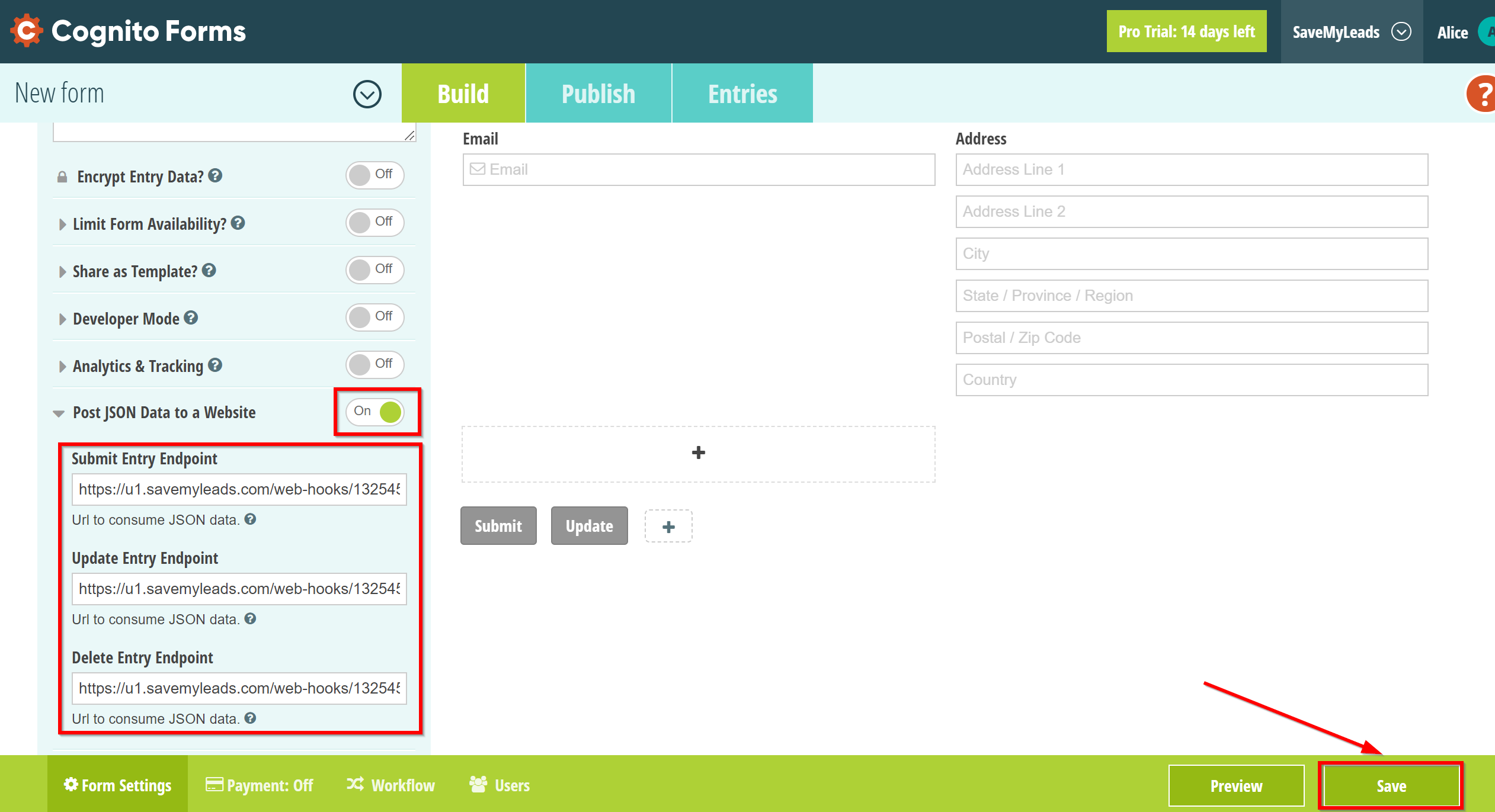The height and width of the screenshot is (812, 1495).
Task: Expand Limit Form Availability section
Action: coord(62,224)
